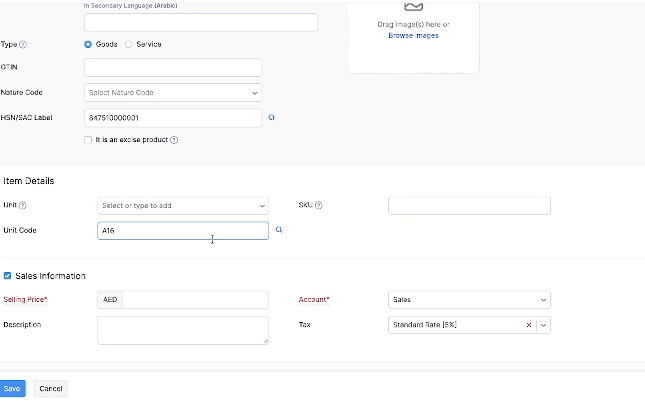This screenshot has width=645, height=405.
Task: Click into the Unit Code field
Action: click(183, 231)
